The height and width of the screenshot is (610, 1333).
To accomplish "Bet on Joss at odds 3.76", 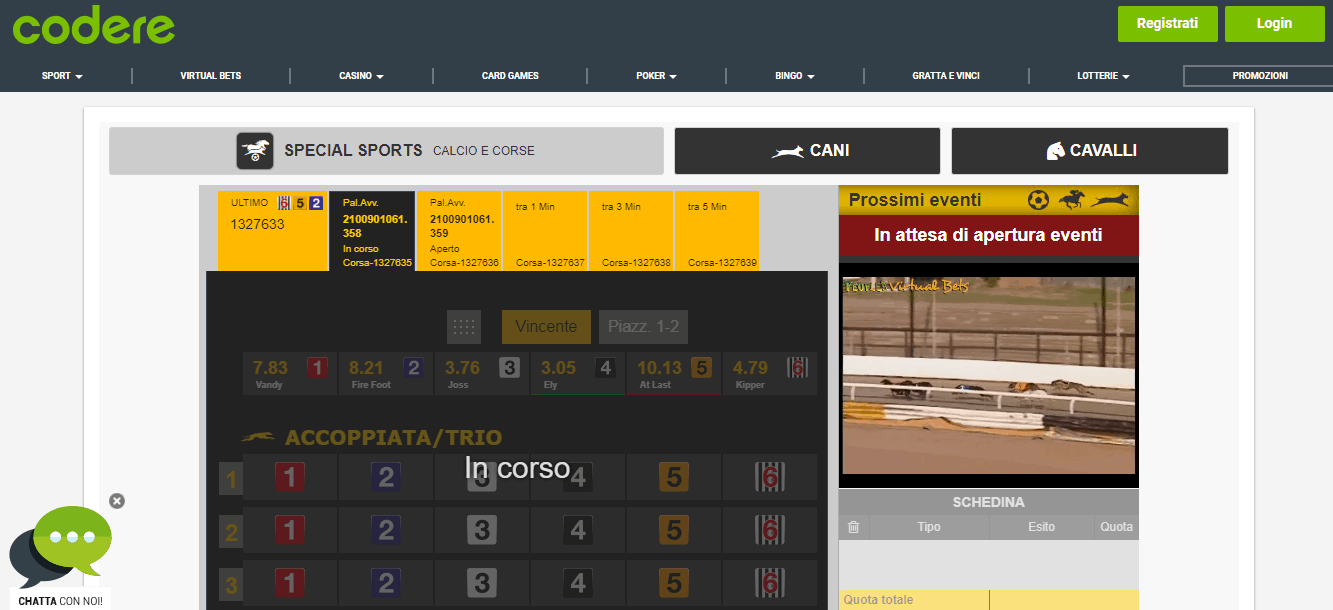I will [x=482, y=373].
